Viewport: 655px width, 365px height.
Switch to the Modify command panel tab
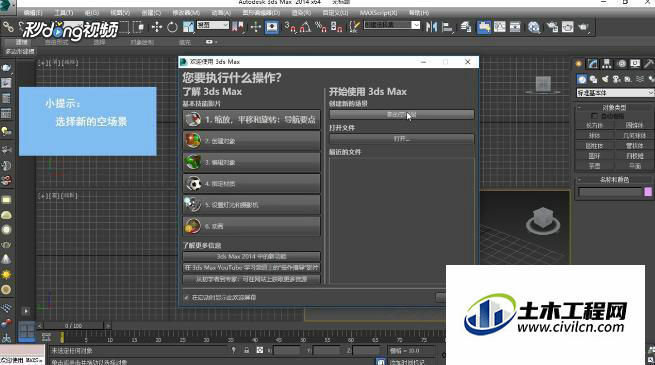[593, 63]
